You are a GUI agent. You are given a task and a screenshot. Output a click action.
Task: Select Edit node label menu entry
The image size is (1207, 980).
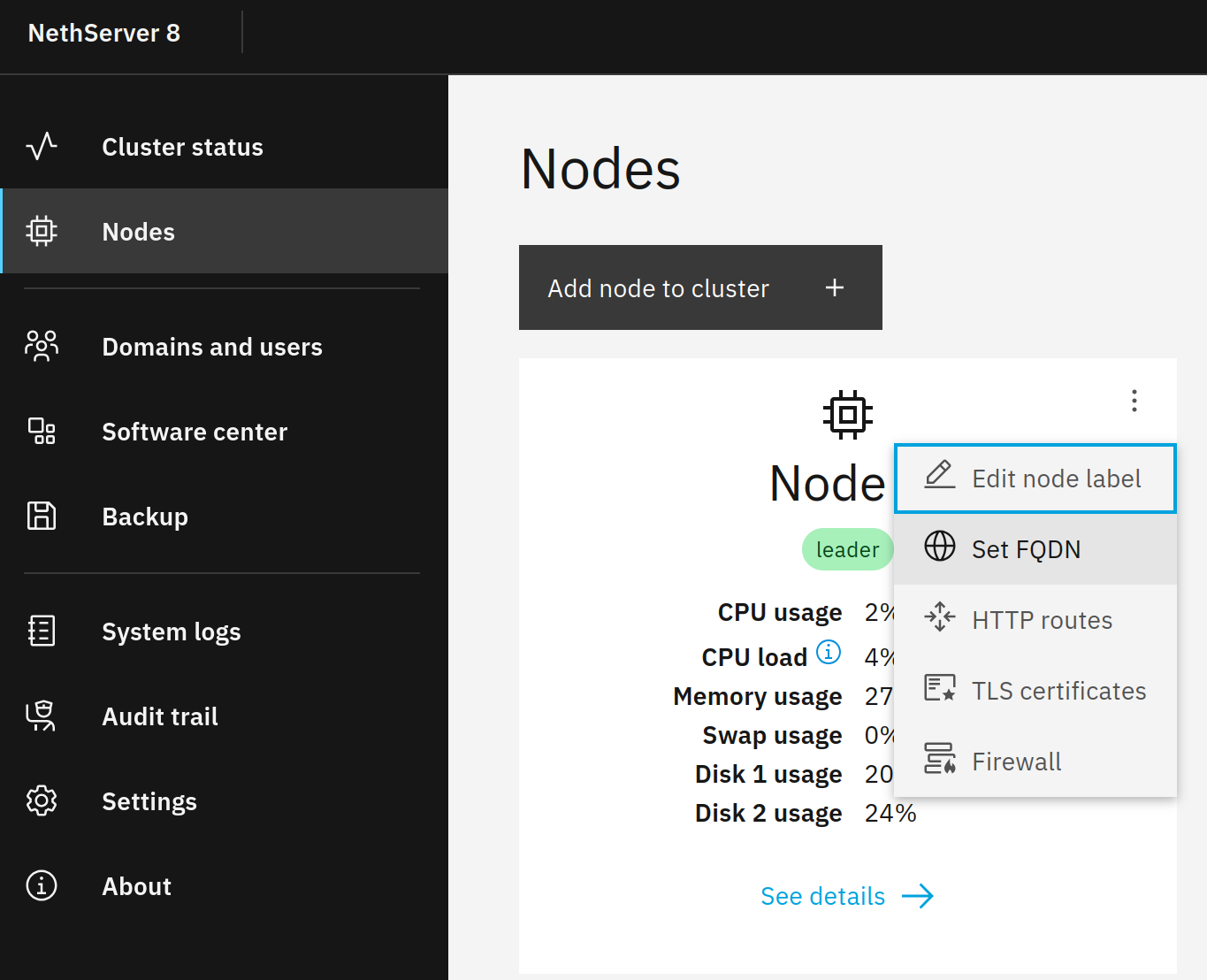(1035, 479)
